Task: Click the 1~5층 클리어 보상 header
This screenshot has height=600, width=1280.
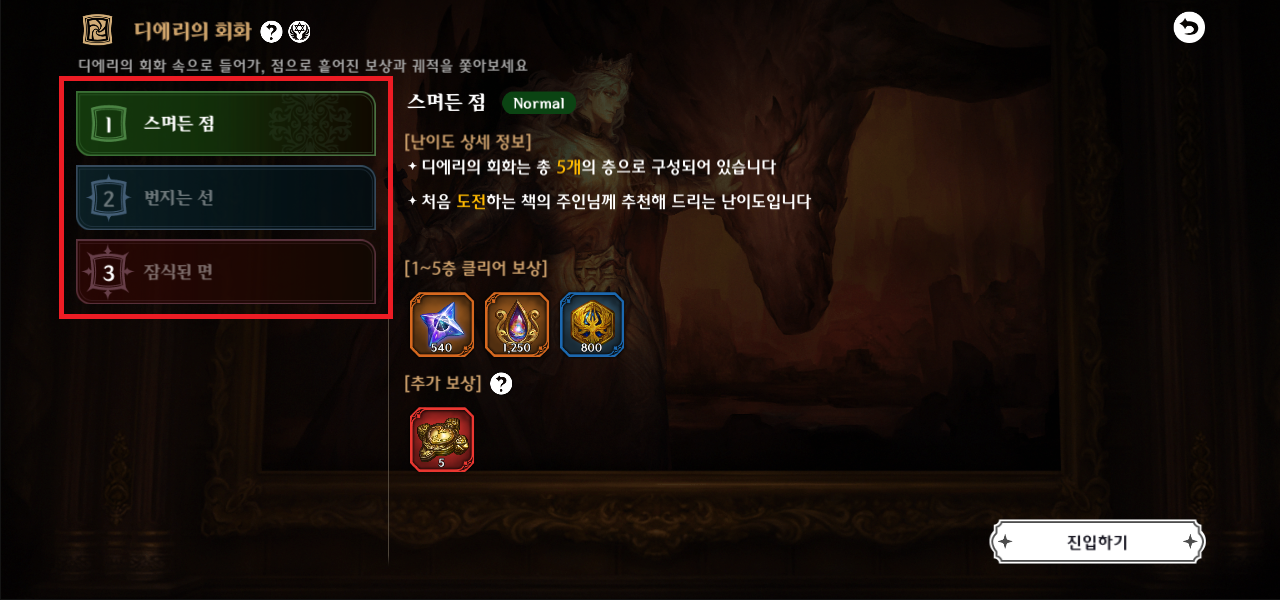Action: coord(475,268)
